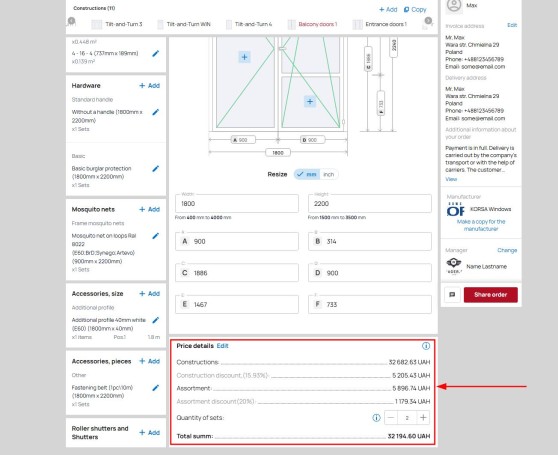Click the A dimension input field

pos(237,242)
